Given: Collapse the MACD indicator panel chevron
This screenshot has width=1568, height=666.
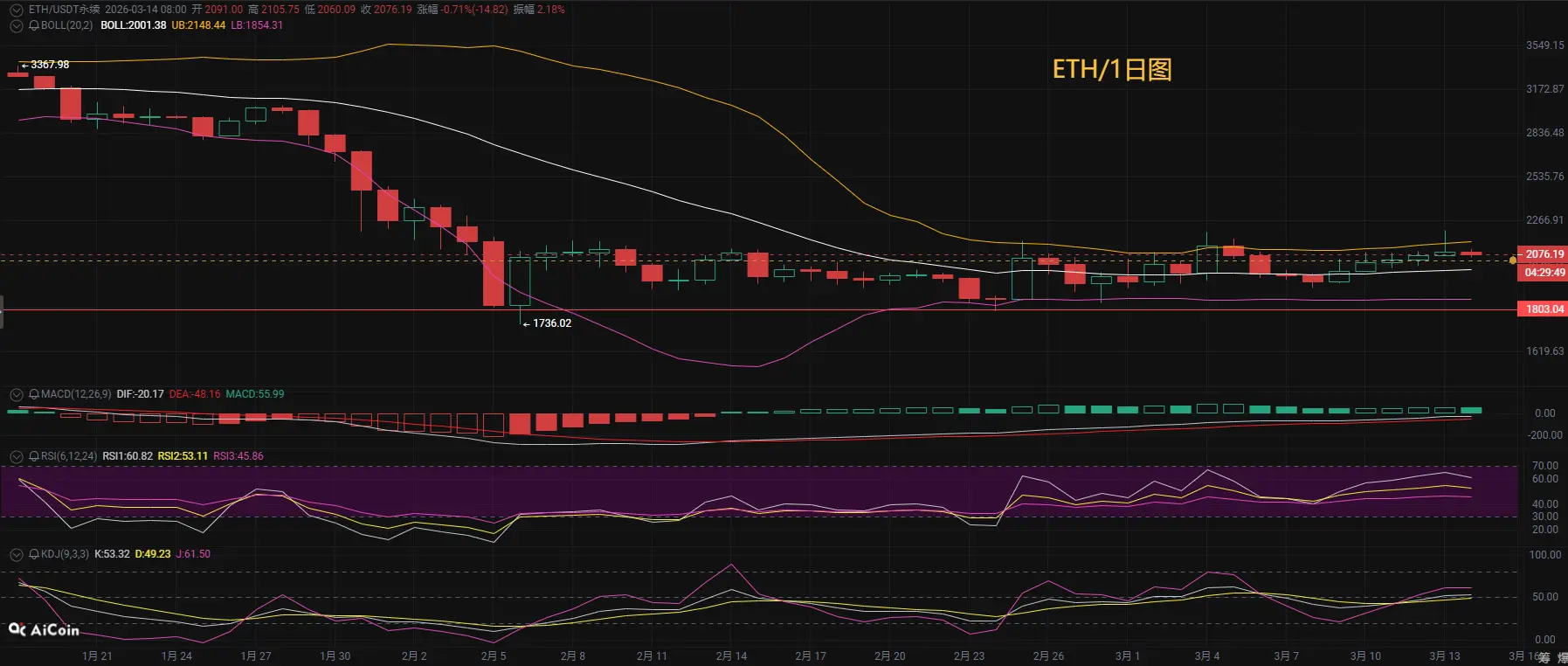Looking at the screenshot, I should [16, 394].
